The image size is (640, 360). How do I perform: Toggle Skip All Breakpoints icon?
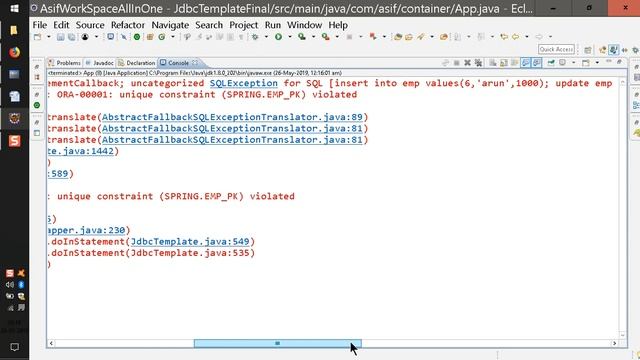coord(124,37)
